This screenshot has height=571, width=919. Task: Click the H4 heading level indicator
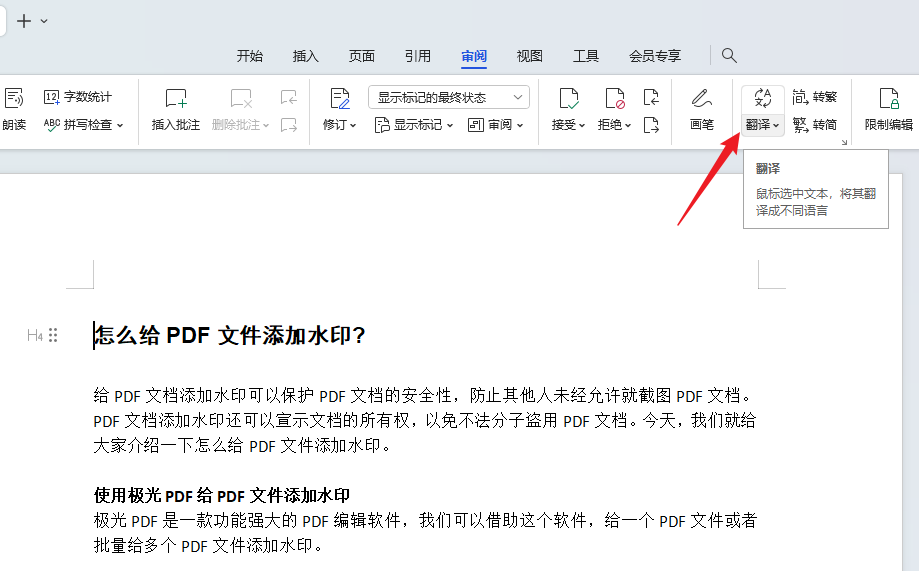coord(35,335)
